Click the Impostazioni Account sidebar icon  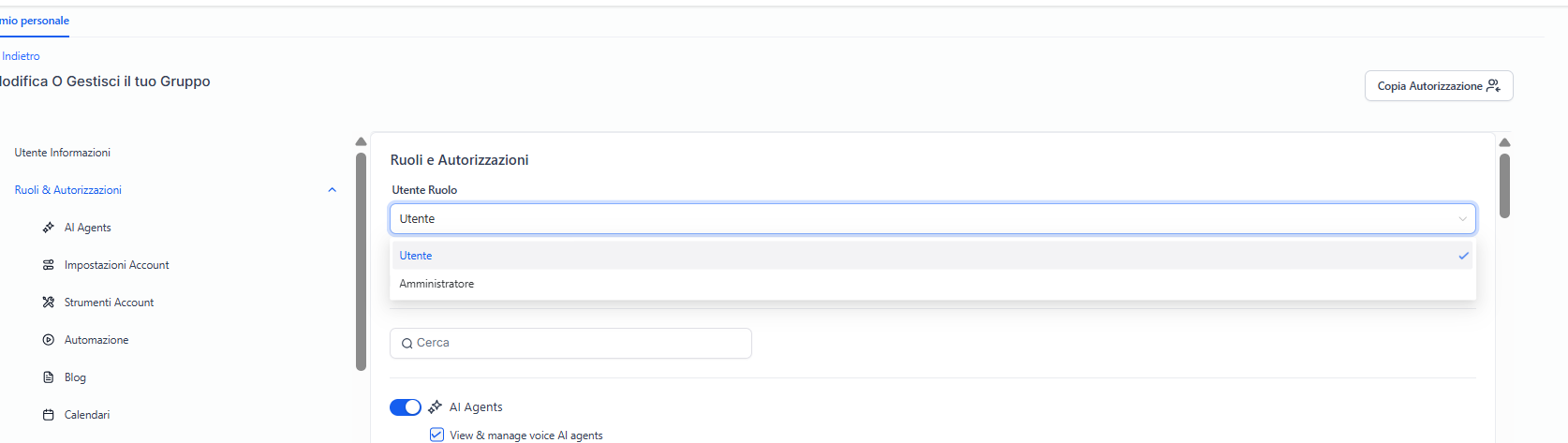pos(49,265)
